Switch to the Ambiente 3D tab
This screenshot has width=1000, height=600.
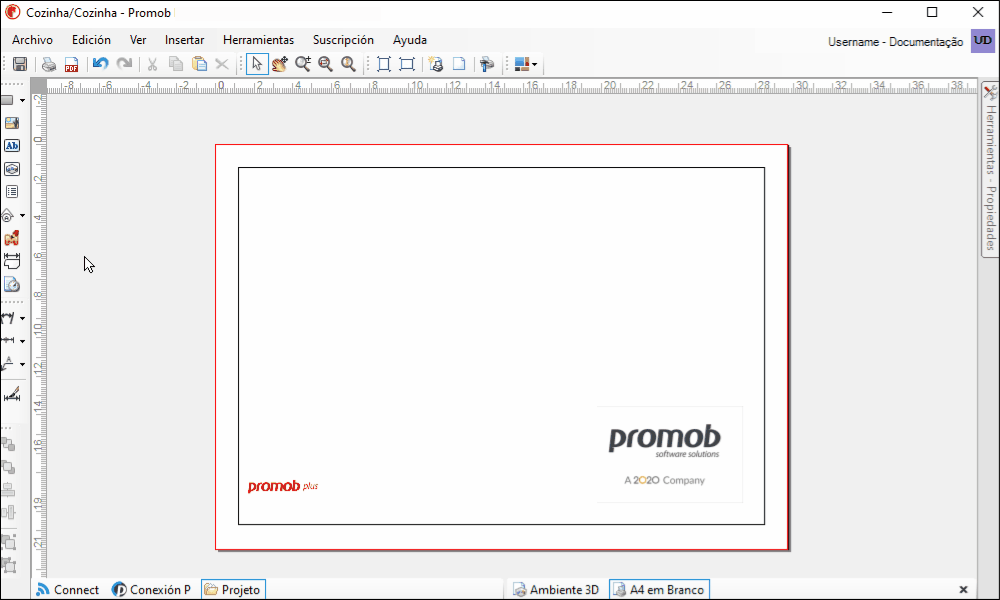(556, 590)
